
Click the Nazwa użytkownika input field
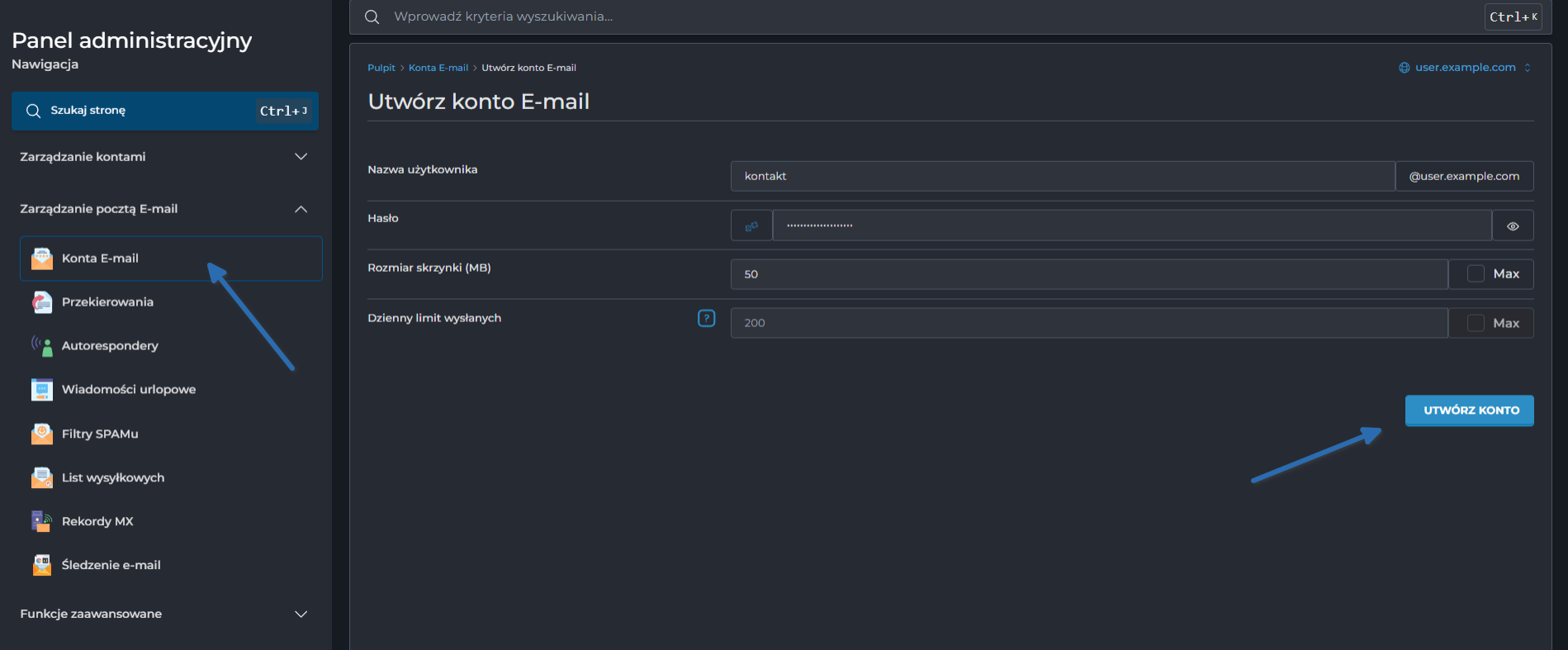tap(1062, 176)
